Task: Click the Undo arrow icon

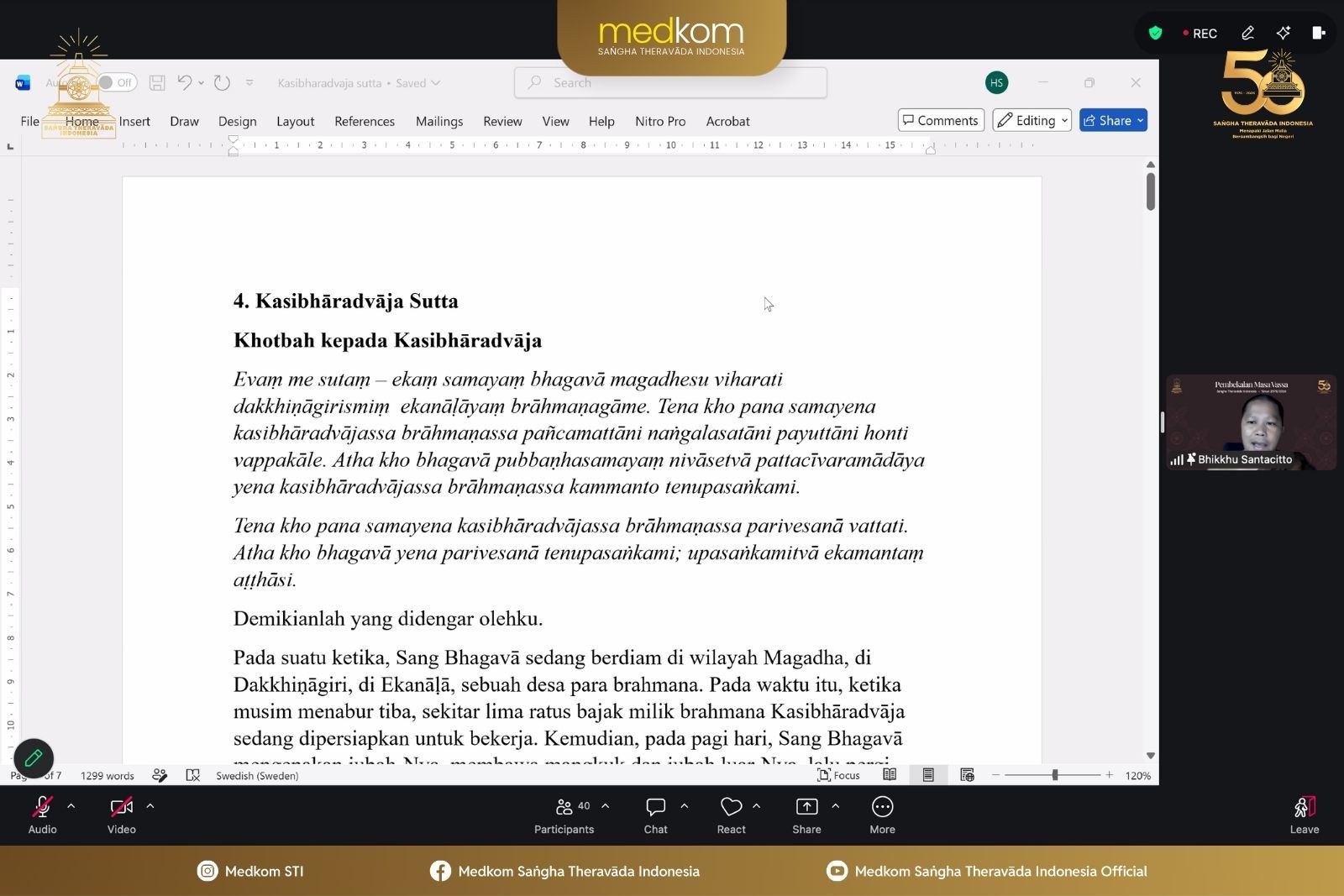Action: [x=185, y=82]
